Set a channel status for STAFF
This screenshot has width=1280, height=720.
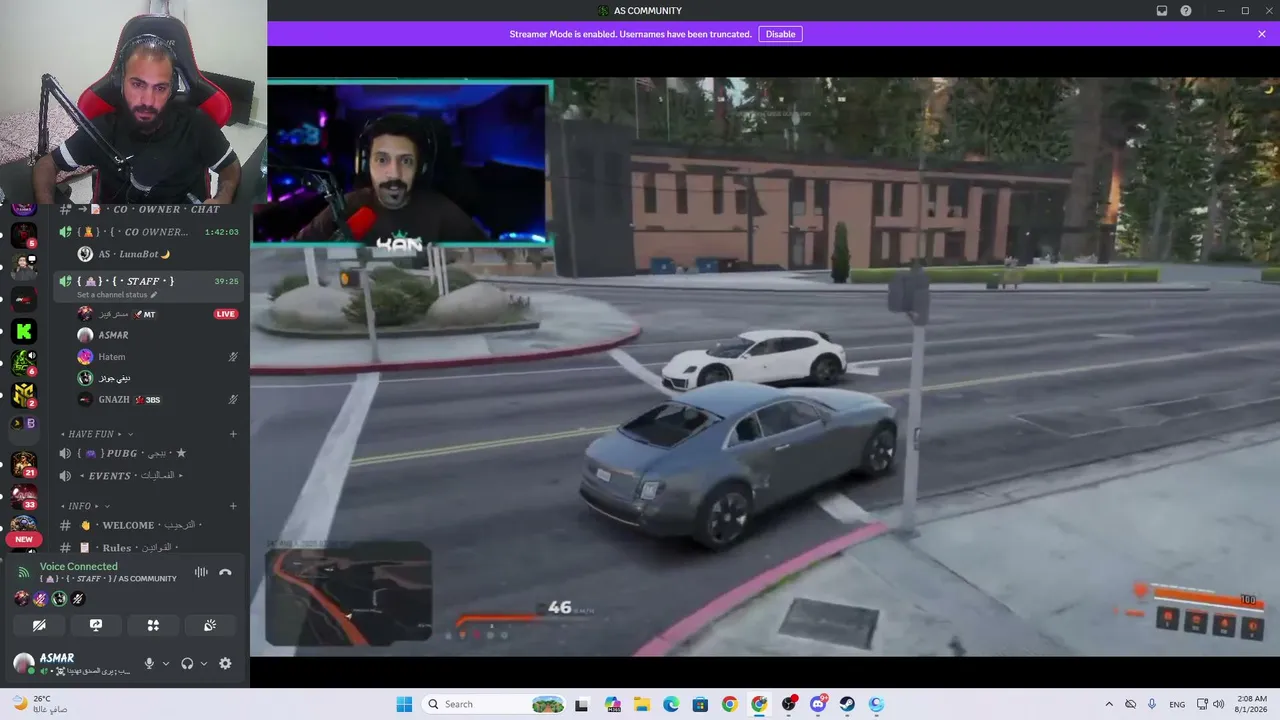tap(117, 295)
